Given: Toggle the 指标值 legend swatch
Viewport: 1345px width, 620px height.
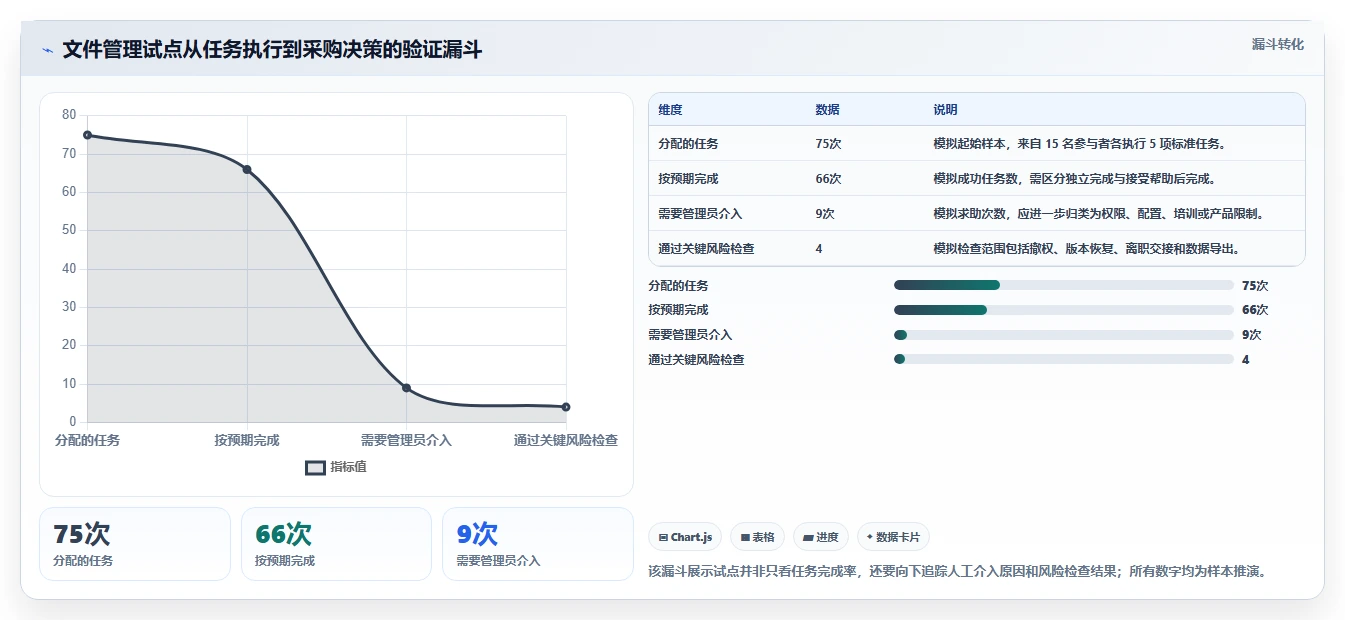Looking at the screenshot, I should tap(315, 467).
